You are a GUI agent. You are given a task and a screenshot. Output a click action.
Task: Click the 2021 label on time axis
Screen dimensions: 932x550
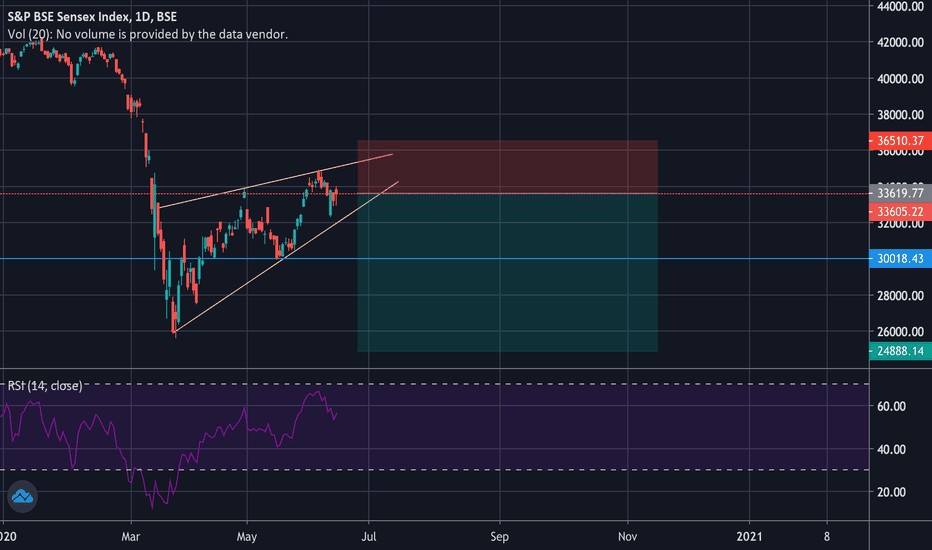749,536
